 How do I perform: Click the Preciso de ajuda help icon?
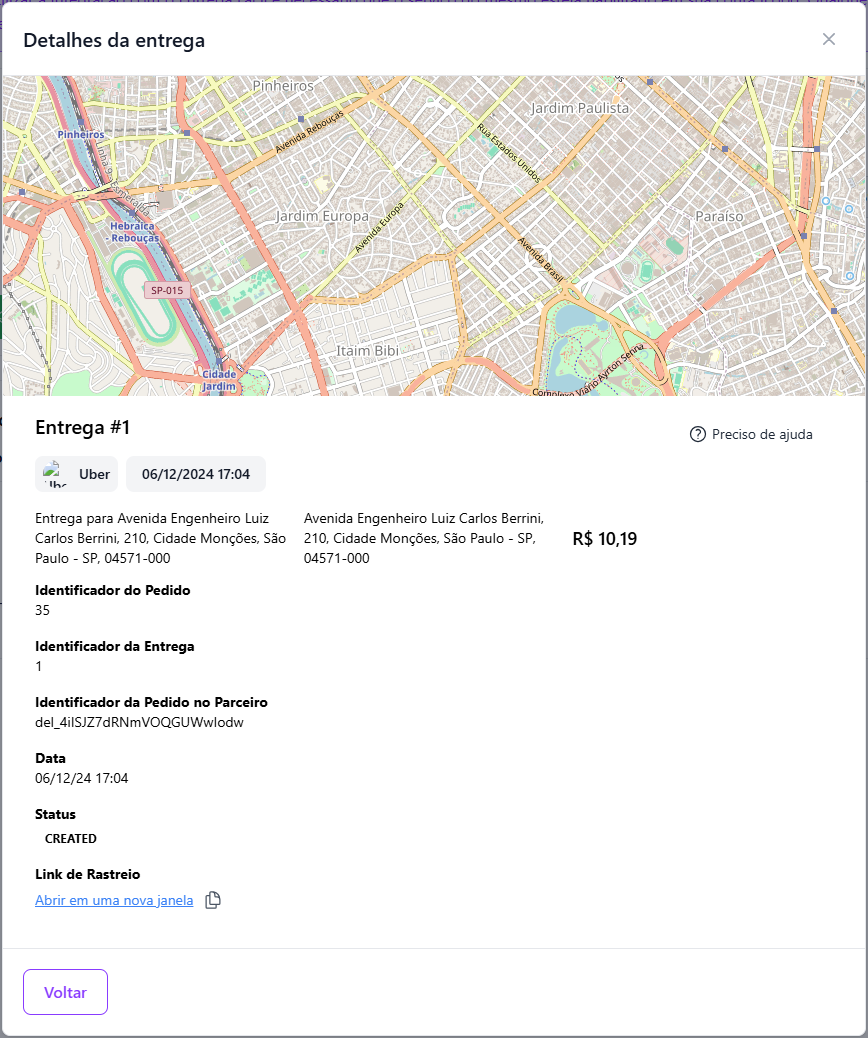pyautogui.click(x=698, y=435)
